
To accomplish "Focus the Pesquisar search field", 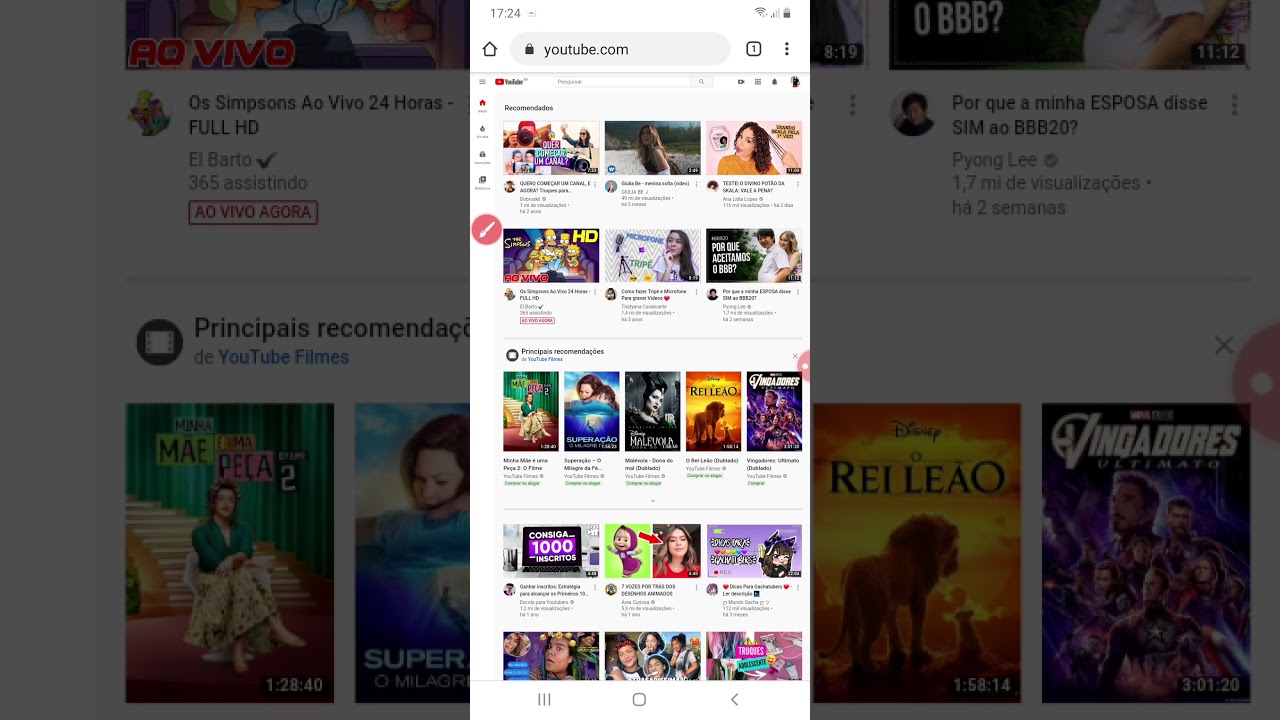I will point(622,82).
